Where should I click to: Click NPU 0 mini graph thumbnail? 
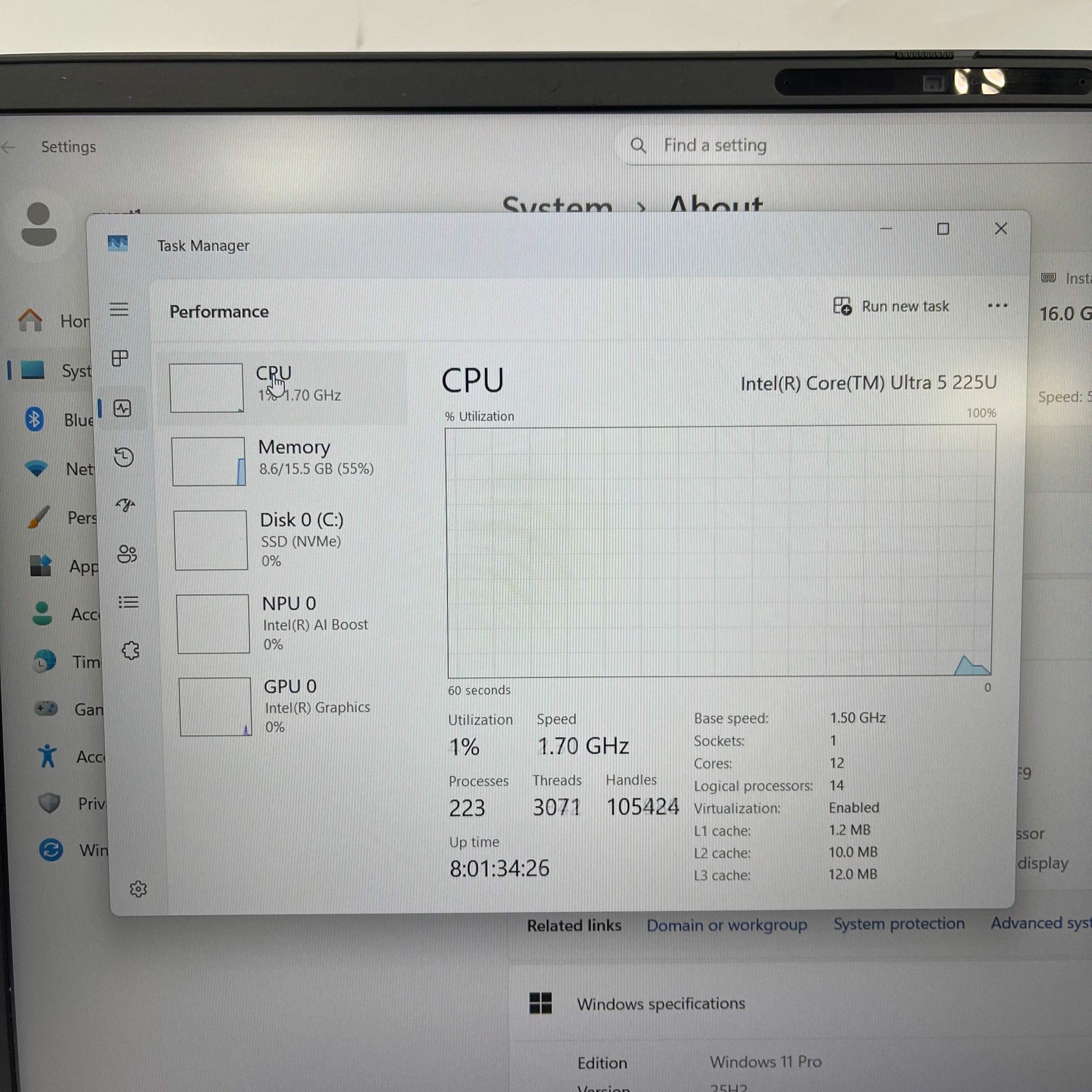tap(213, 624)
